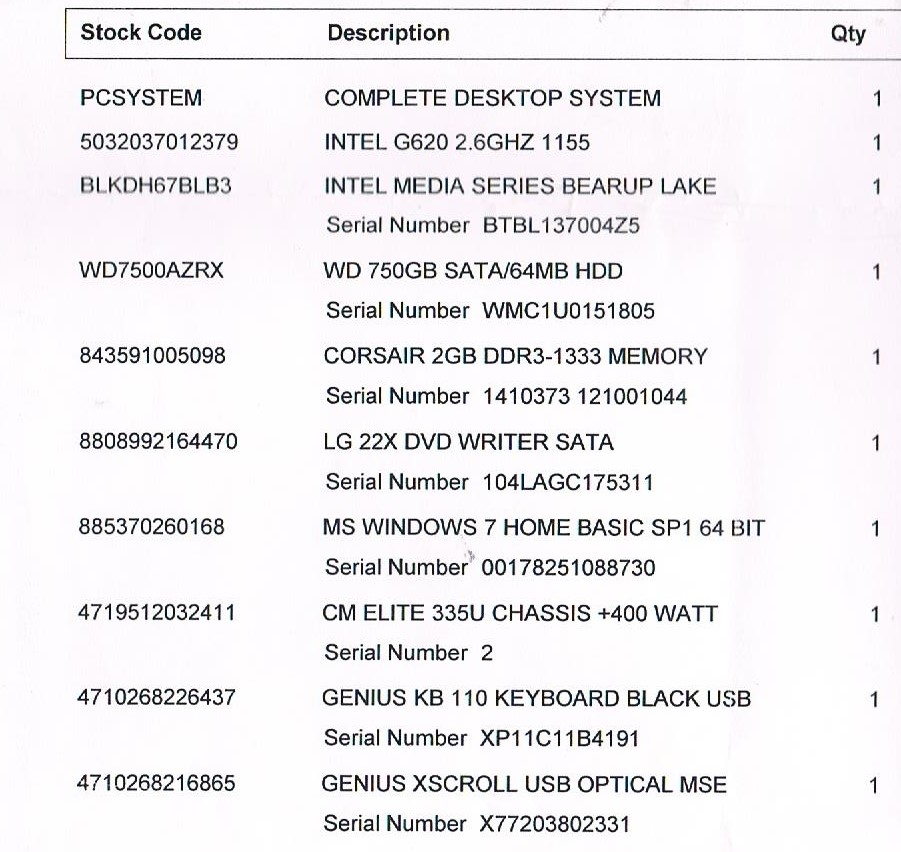
Task: Click COMPLETE DESKTOP SYSTEM description
Action: click(x=492, y=98)
